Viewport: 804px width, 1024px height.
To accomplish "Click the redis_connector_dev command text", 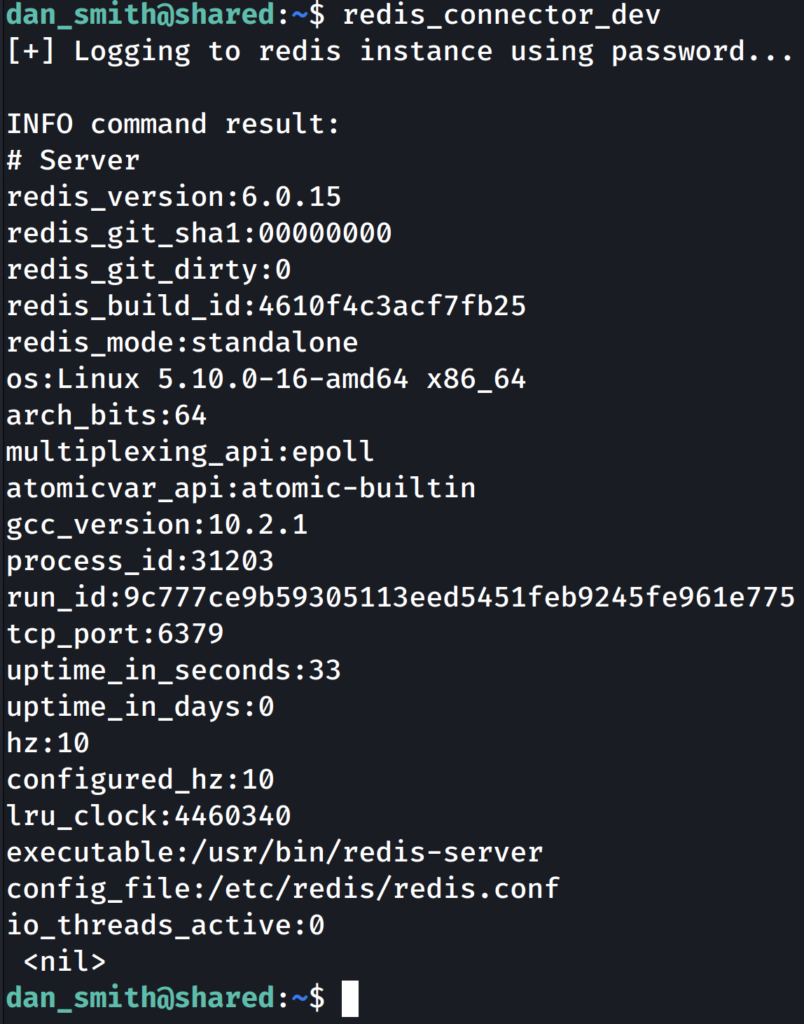I will (501, 15).
